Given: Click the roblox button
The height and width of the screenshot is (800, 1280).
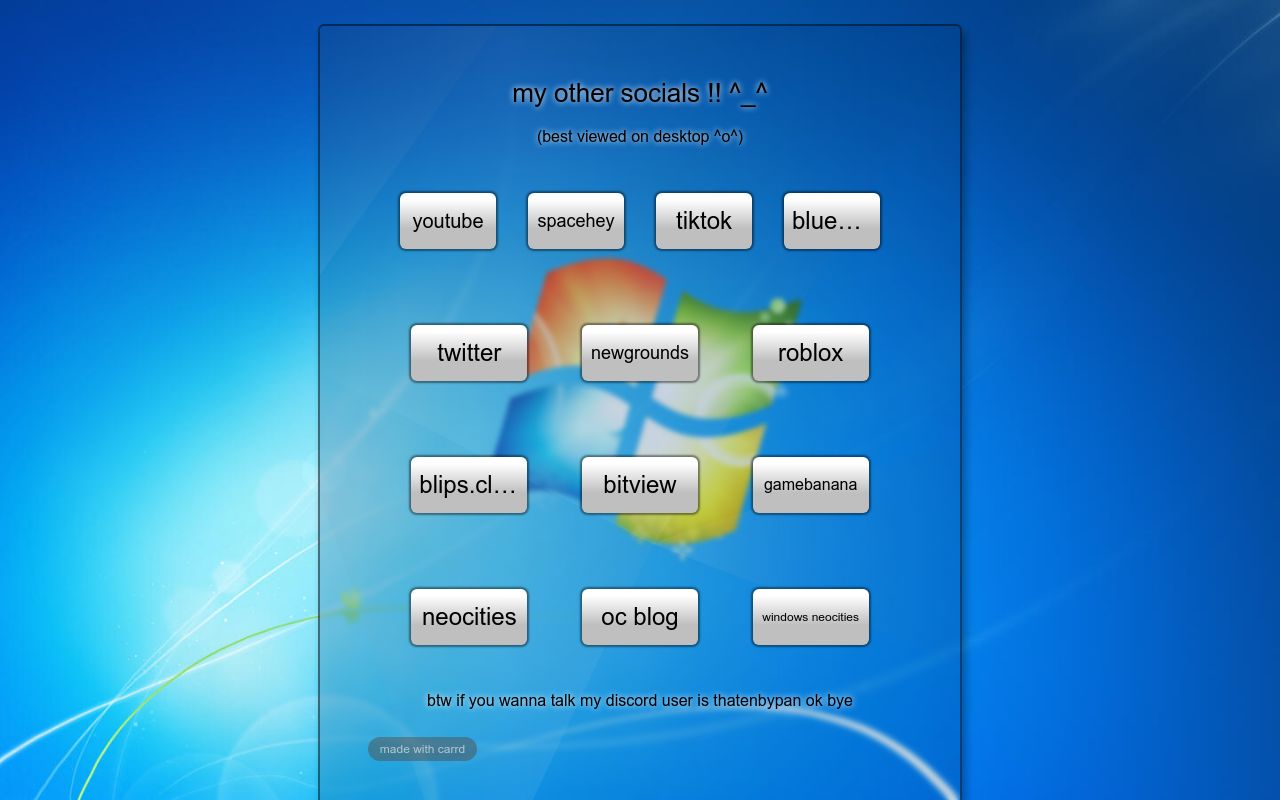Looking at the screenshot, I should click(x=811, y=353).
